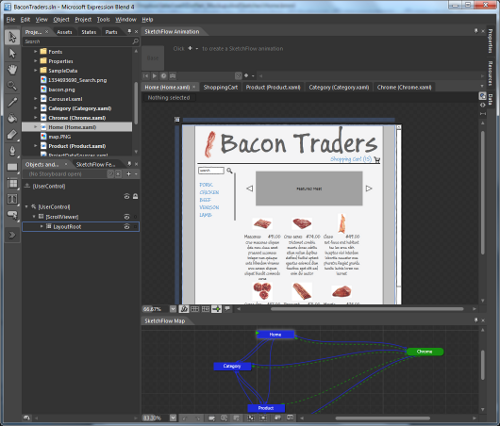Toggle visibility of LayoutRoot element
Viewport: 500px width, 426px height.
pyautogui.click(x=127, y=227)
